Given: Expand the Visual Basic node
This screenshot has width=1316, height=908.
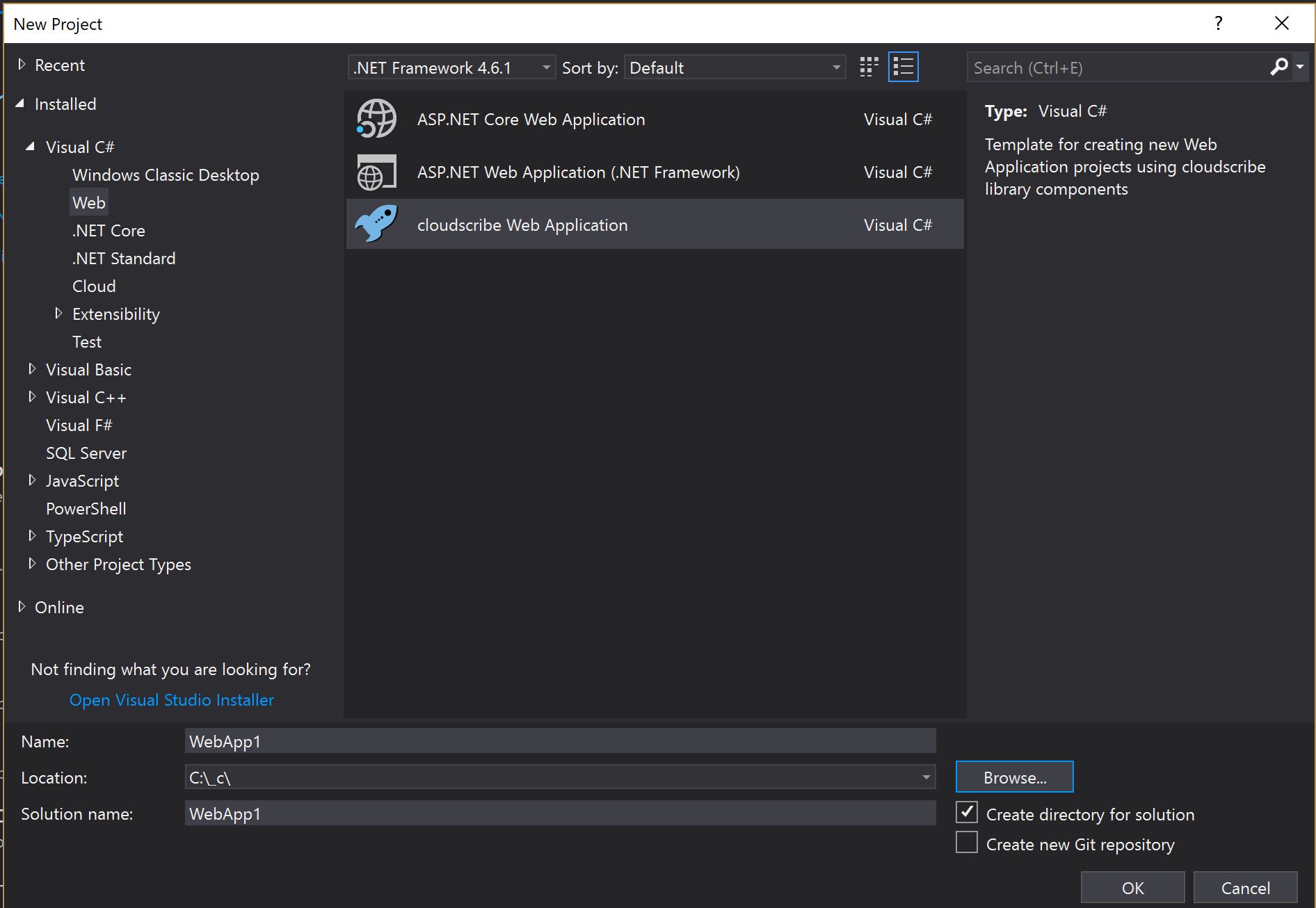Looking at the screenshot, I should (x=31, y=369).
